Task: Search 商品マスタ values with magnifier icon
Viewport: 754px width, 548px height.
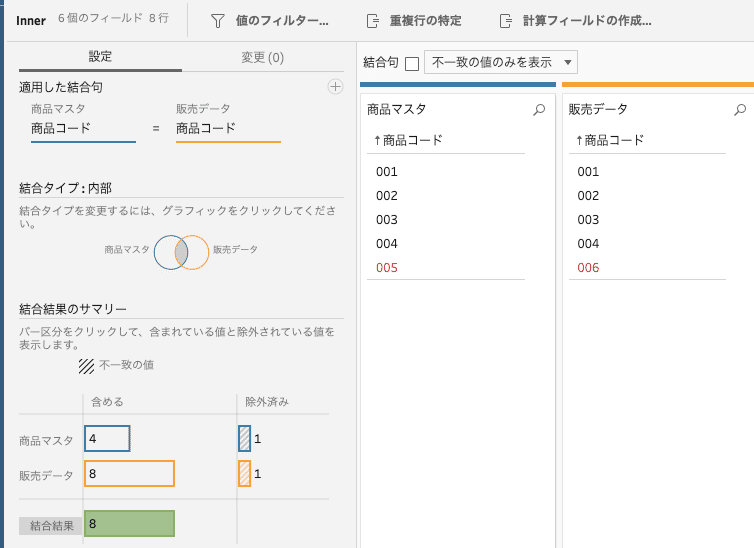Action: 539,110
